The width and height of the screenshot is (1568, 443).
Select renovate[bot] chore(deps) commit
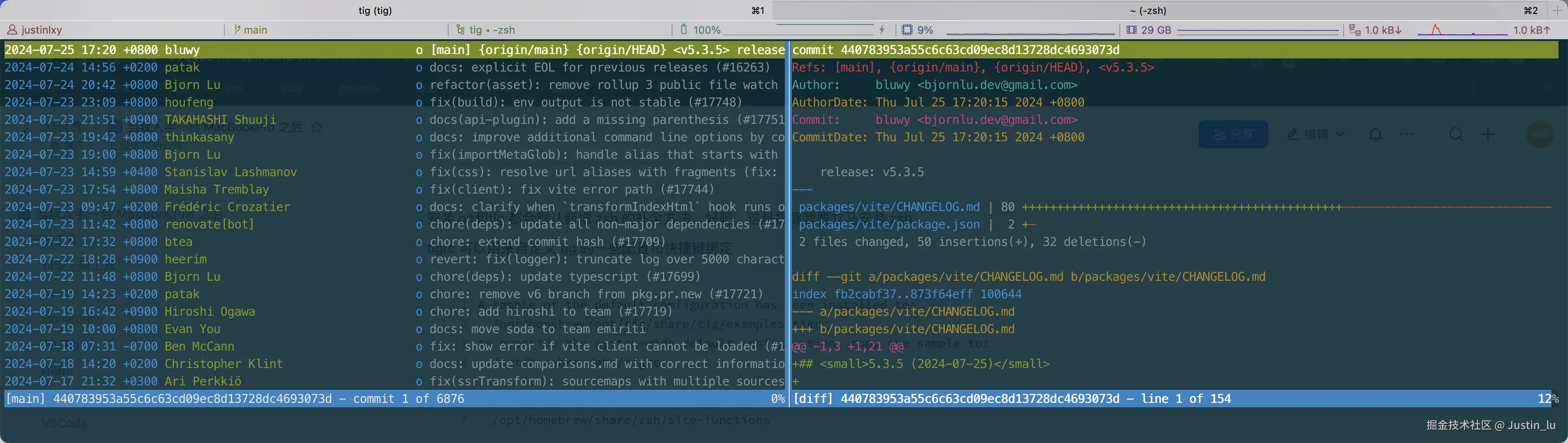coord(395,224)
